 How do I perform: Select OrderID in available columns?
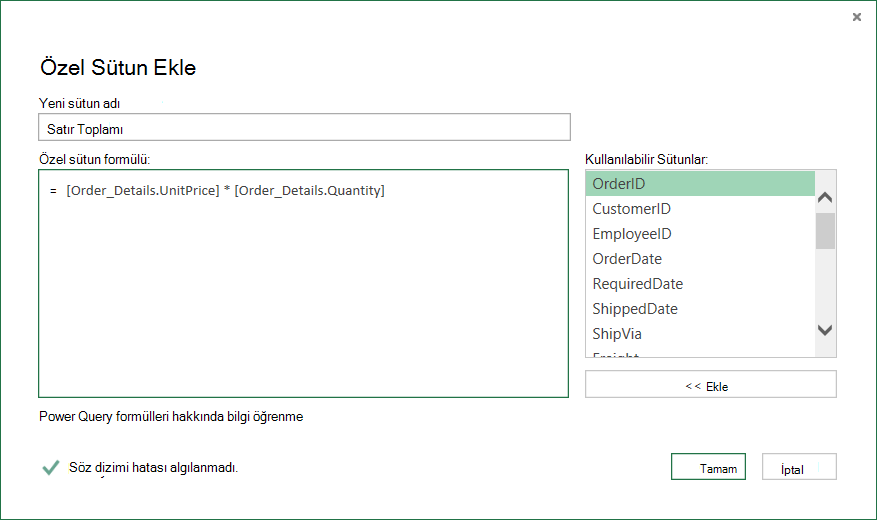pos(700,183)
